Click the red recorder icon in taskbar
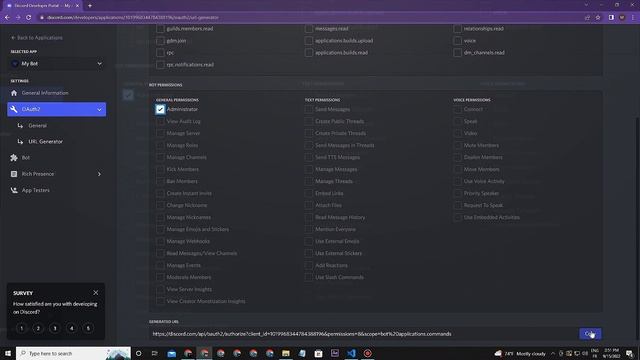Viewport: 640px width, 360px height. [x=368, y=353]
